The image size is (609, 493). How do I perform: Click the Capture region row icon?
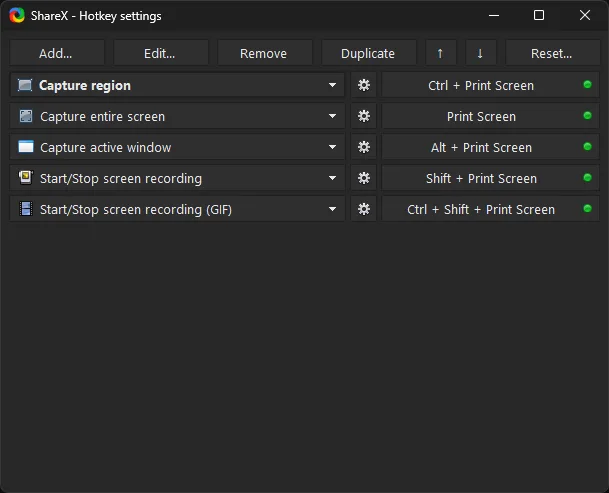tap(25, 85)
